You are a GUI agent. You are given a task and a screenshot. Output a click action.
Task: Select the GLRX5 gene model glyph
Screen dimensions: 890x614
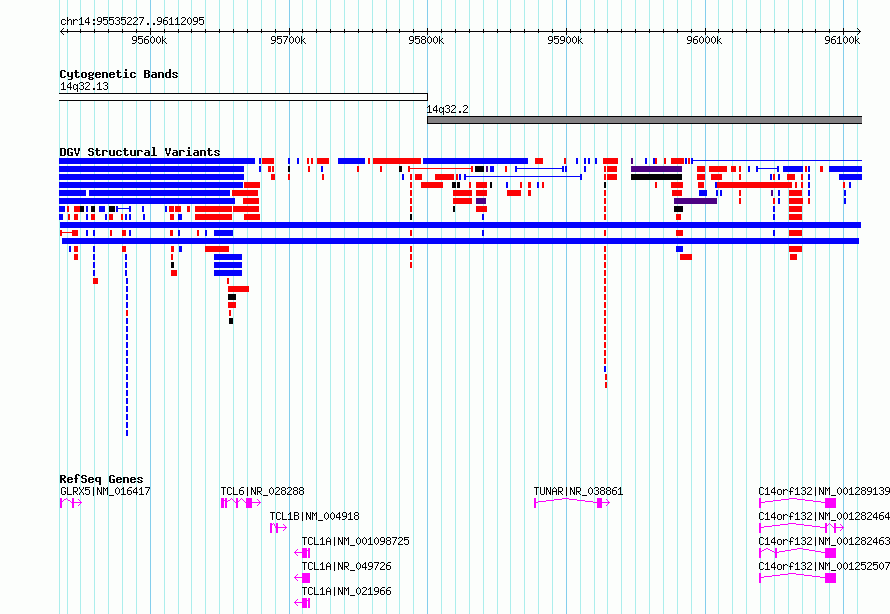[71, 503]
